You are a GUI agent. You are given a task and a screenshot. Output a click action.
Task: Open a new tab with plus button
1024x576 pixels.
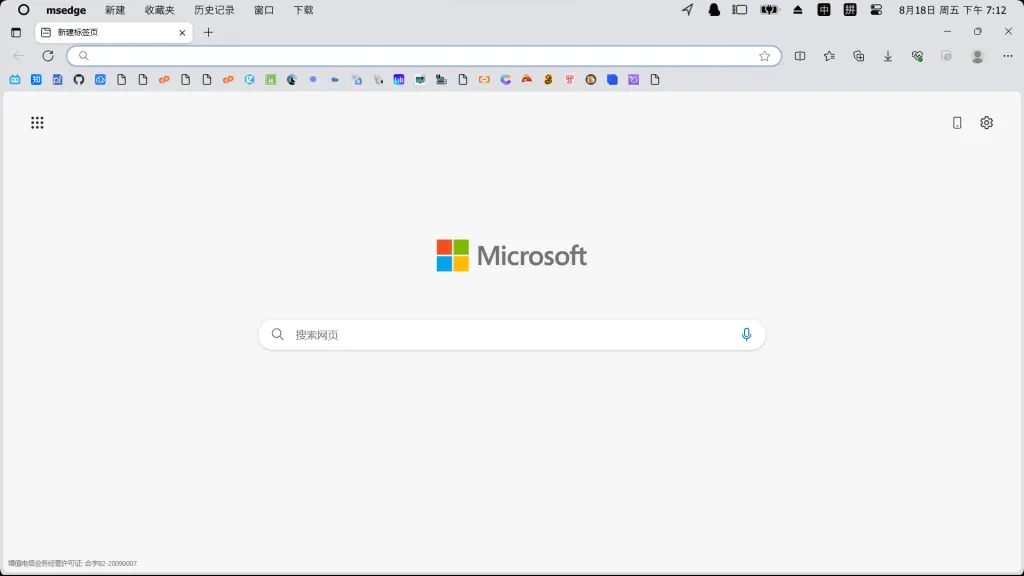(208, 32)
